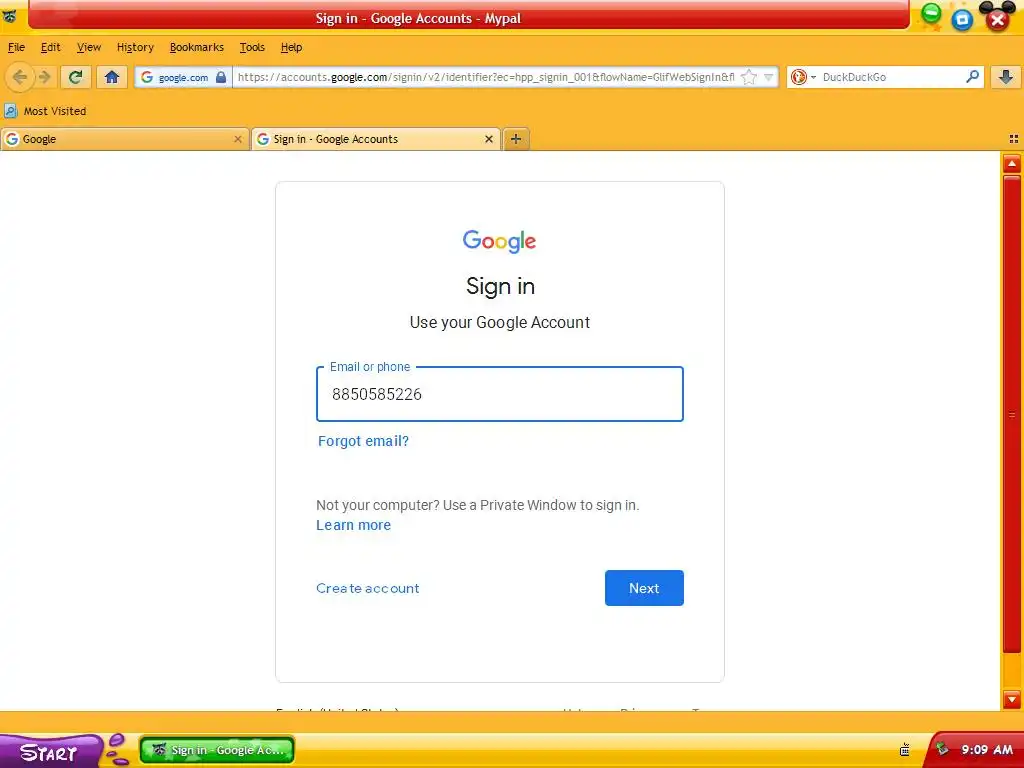Screen dimensions: 1024x768
Task: Open the URL history dropdown arrow
Action: coord(769,77)
